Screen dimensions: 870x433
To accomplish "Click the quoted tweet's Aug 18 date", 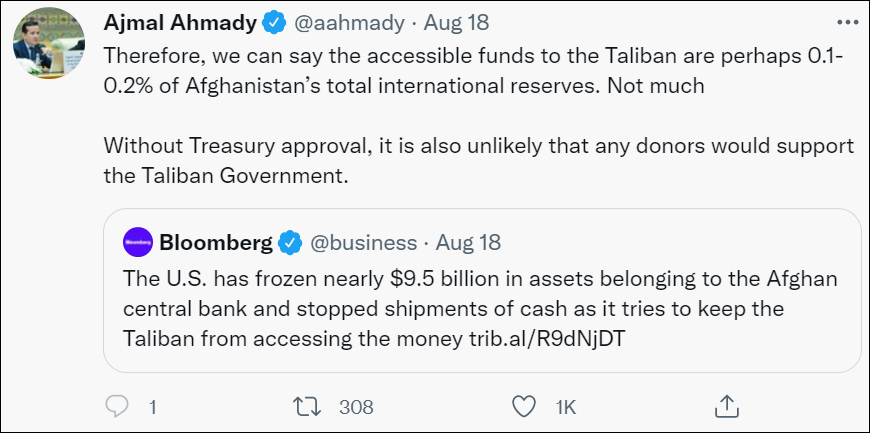I will coord(469,242).
